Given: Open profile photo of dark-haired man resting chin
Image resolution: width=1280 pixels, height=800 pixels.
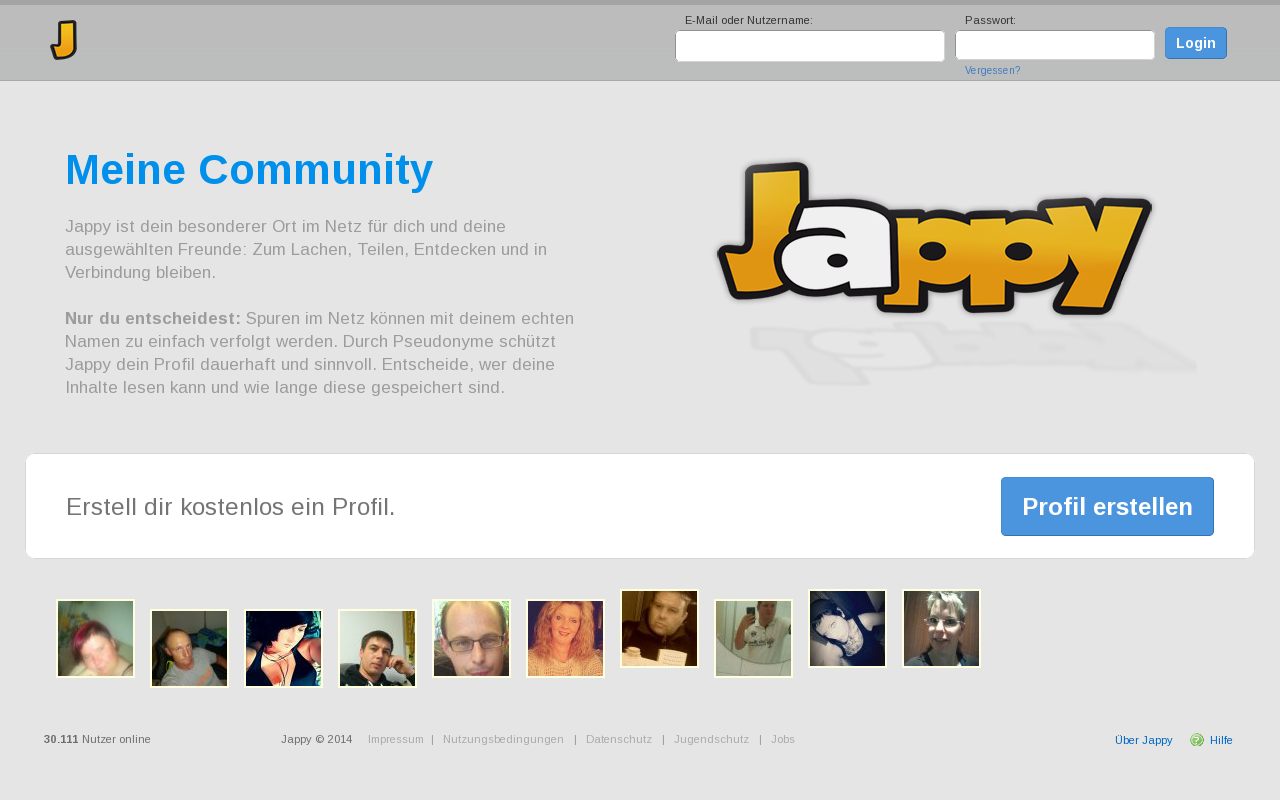Looking at the screenshot, I should [378, 649].
